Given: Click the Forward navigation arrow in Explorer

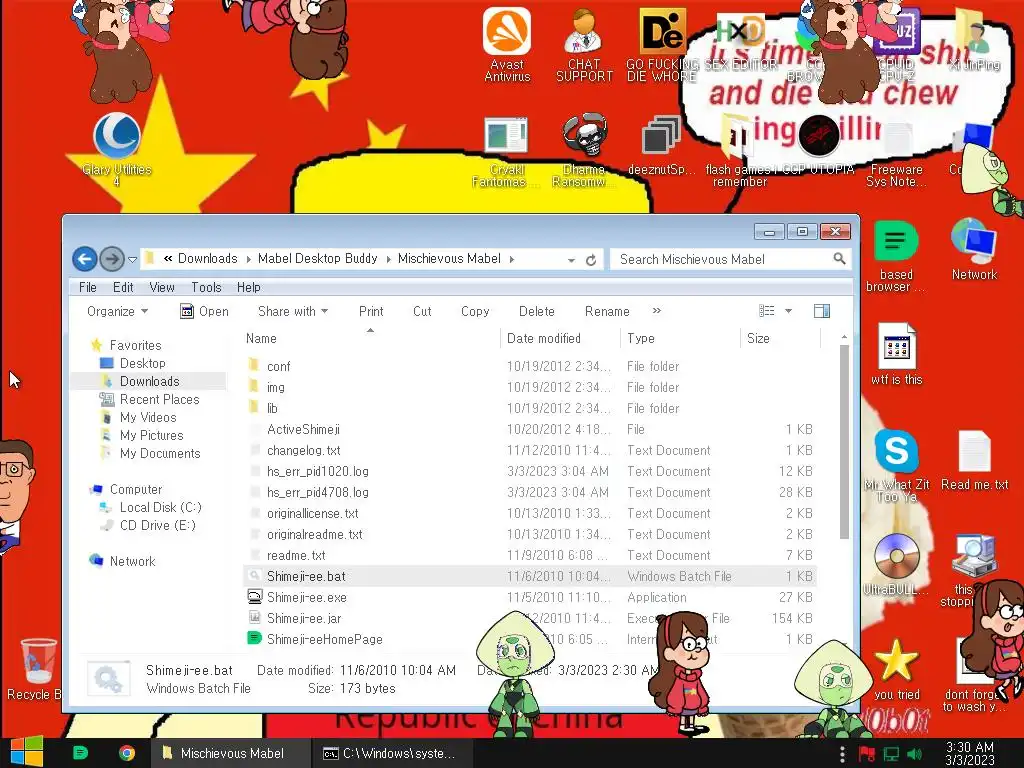Looking at the screenshot, I should pos(112,259).
